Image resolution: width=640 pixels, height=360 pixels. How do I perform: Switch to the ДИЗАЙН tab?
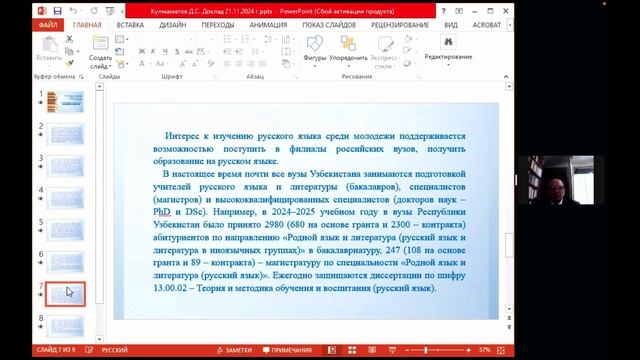click(173, 25)
